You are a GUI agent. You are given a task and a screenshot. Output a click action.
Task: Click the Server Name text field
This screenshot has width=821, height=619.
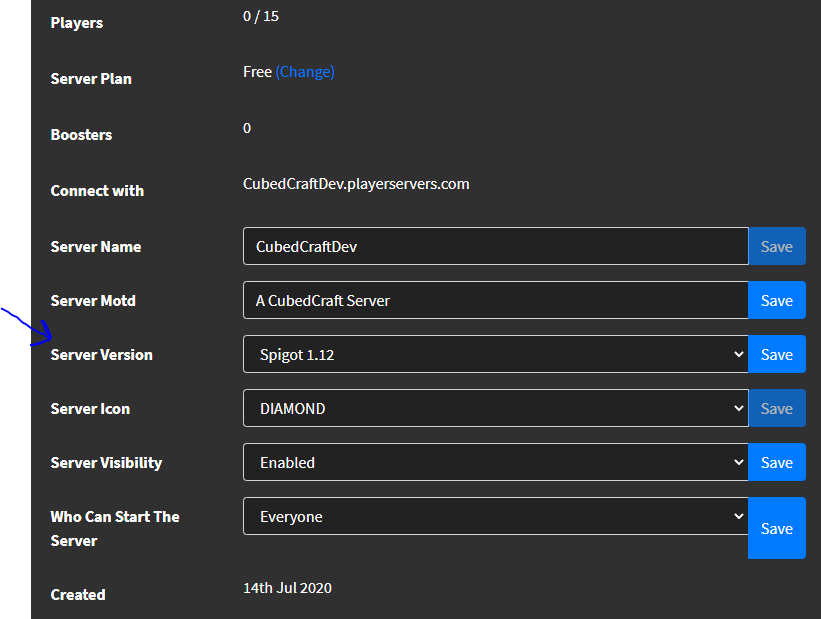pyautogui.click(x=495, y=246)
